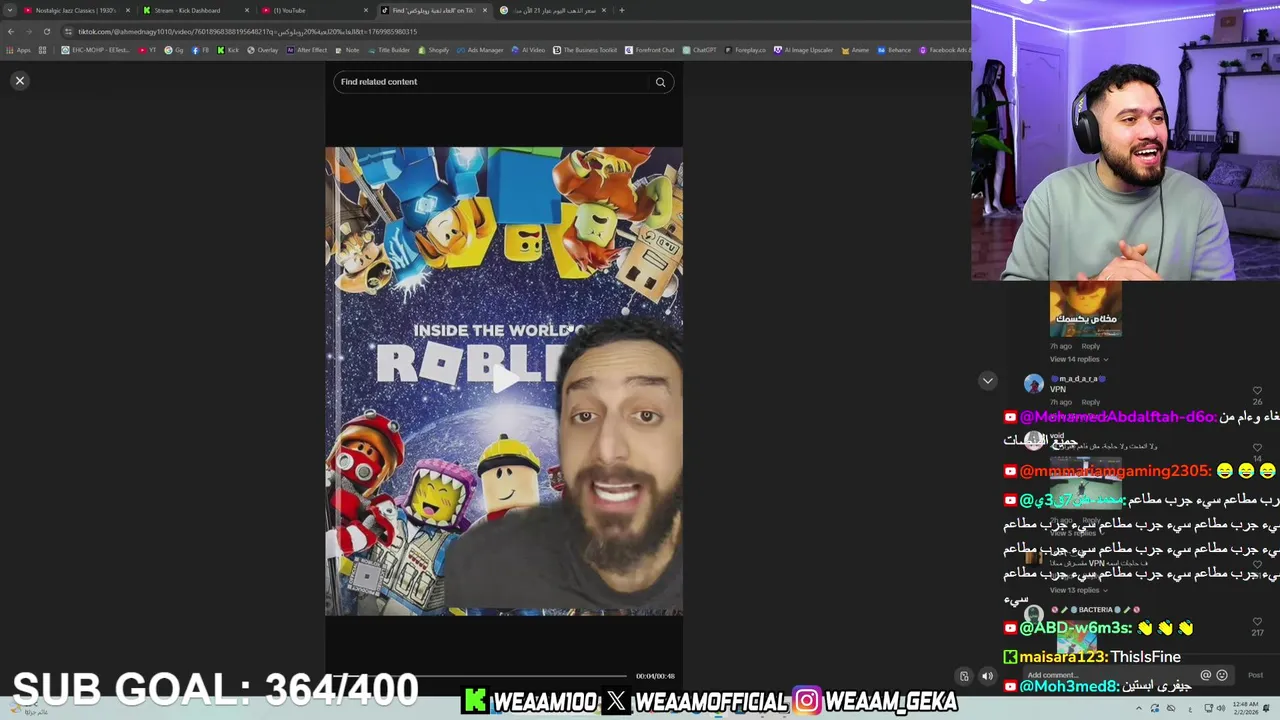
Task: Go back in browser history
Action: (x=11, y=31)
